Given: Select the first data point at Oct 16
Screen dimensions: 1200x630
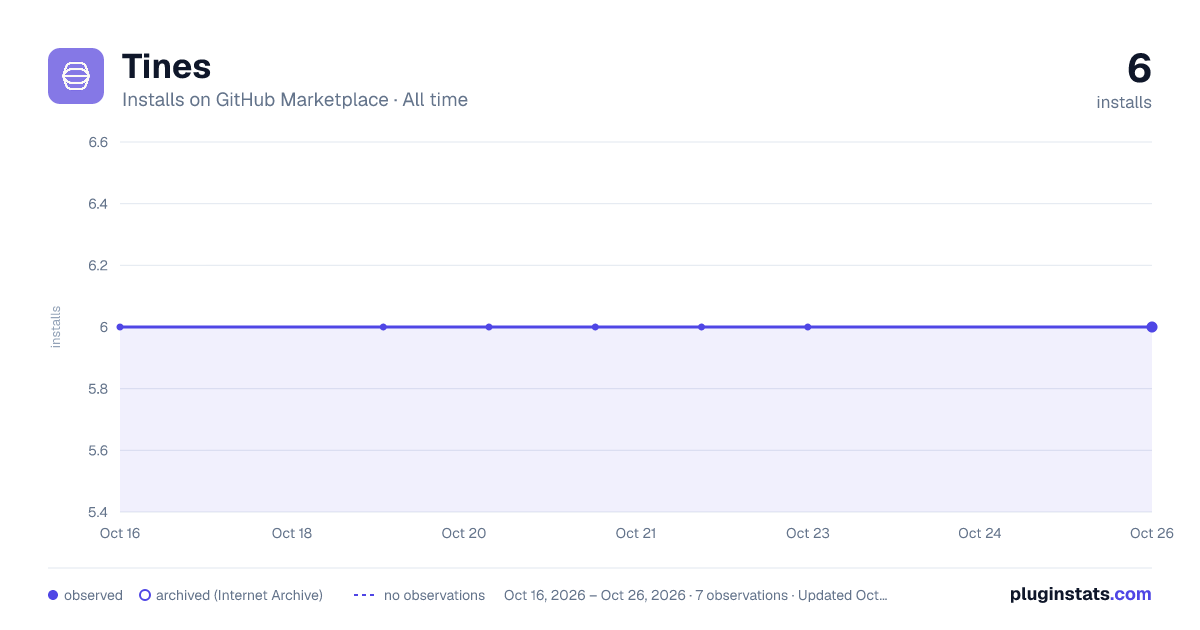Looking at the screenshot, I should tap(120, 327).
